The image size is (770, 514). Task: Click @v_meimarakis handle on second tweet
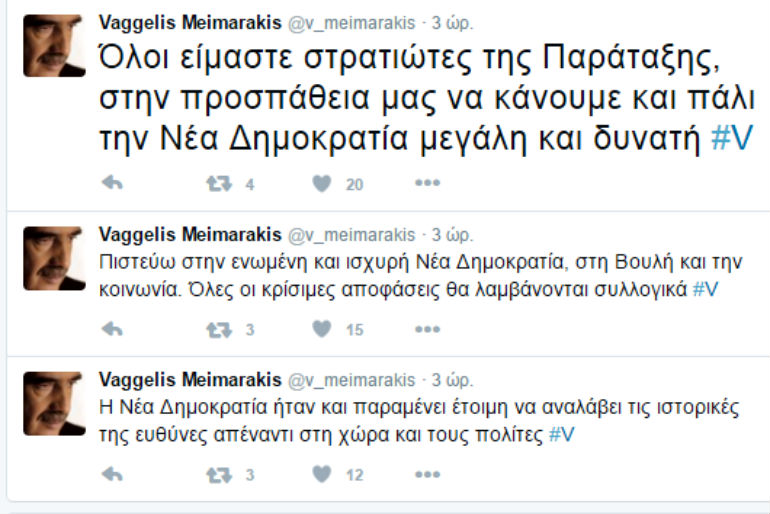[x=352, y=235]
